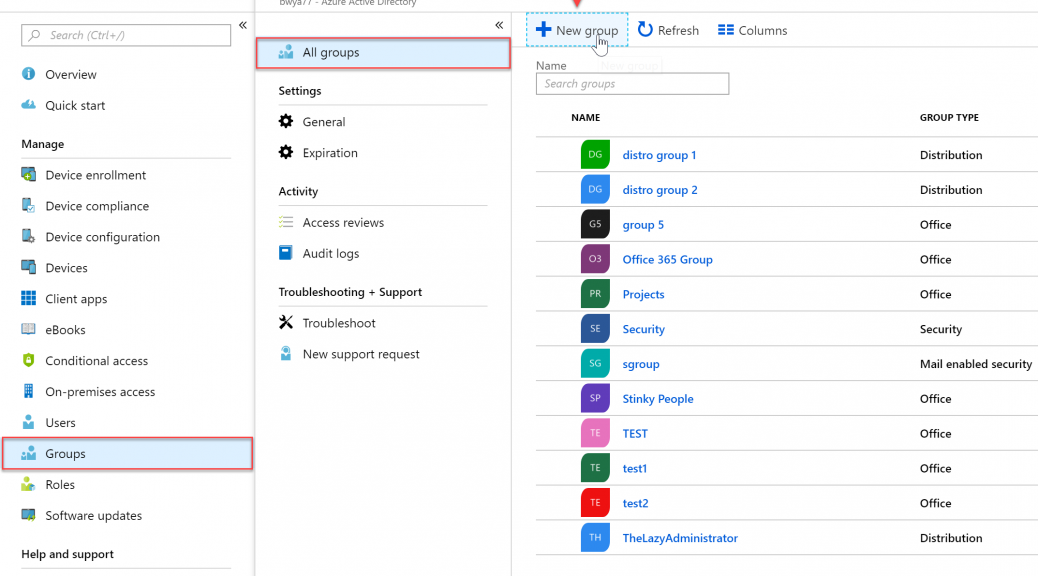
Task: Sort by the GROUP TYPE column header
Action: 949,117
